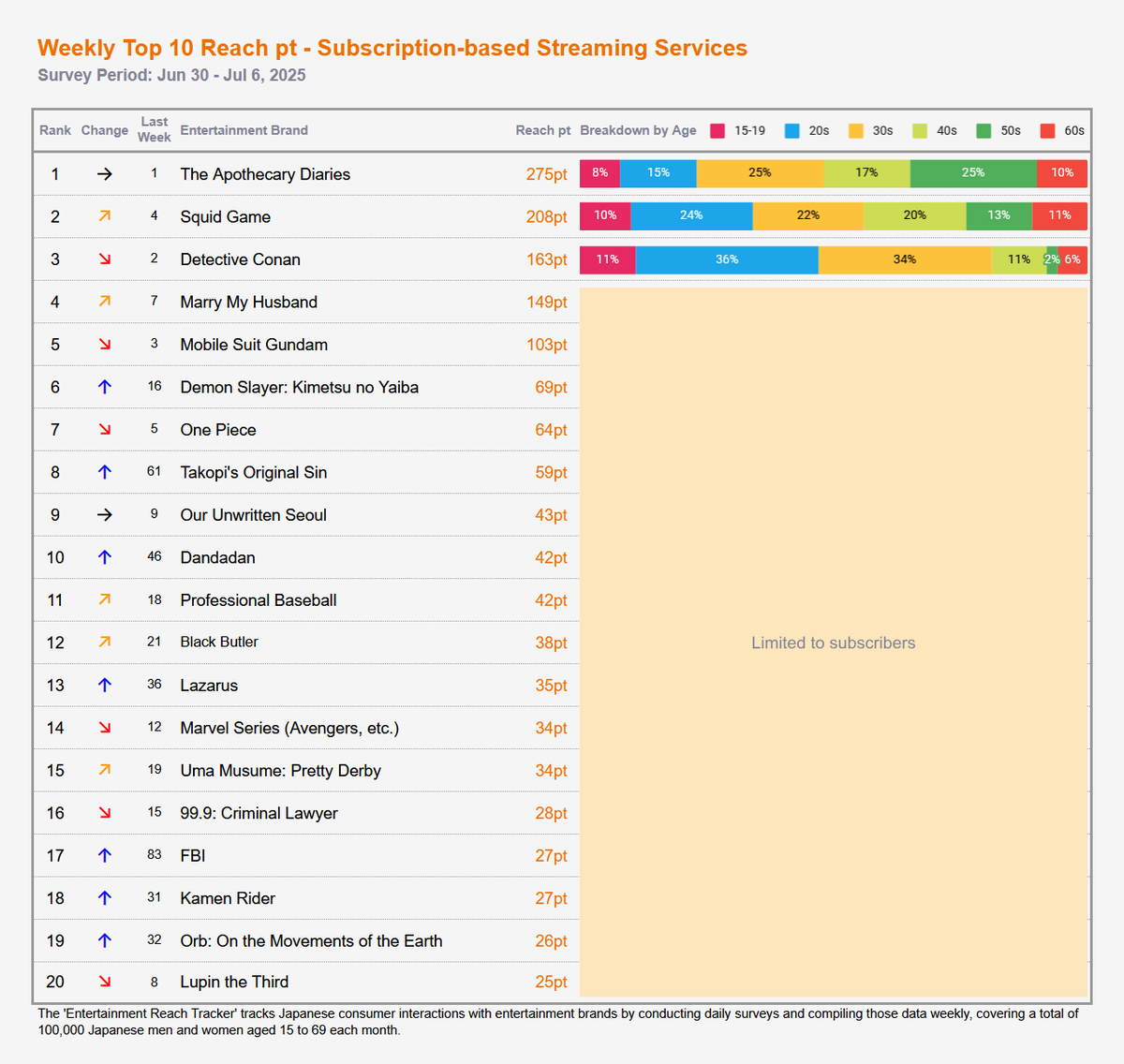
Task: Click the 17% 40s segment for Apothecary Diaries
Action: 866,173
